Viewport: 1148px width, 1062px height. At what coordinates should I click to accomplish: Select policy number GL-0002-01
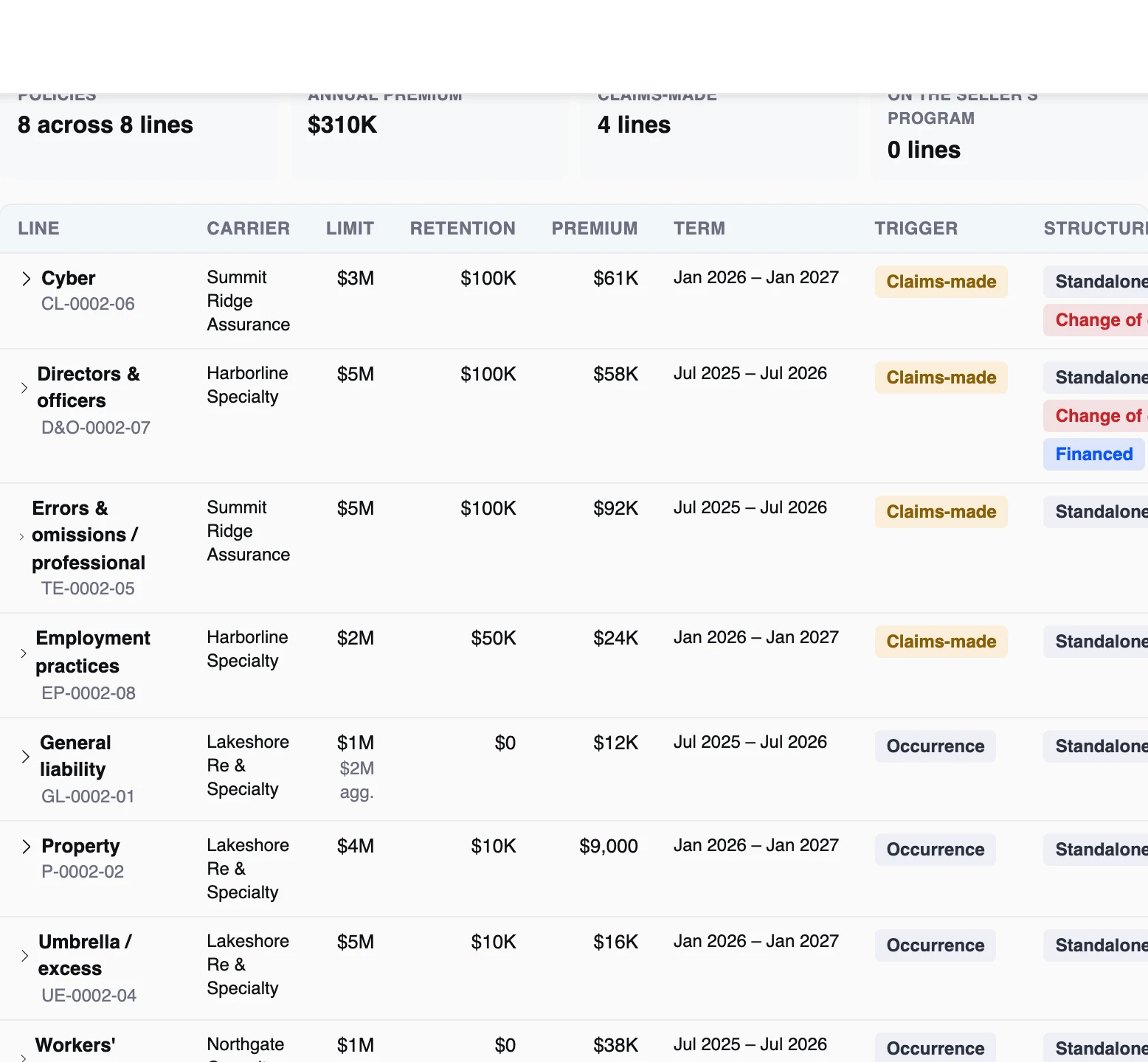click(x=88, y=796)
